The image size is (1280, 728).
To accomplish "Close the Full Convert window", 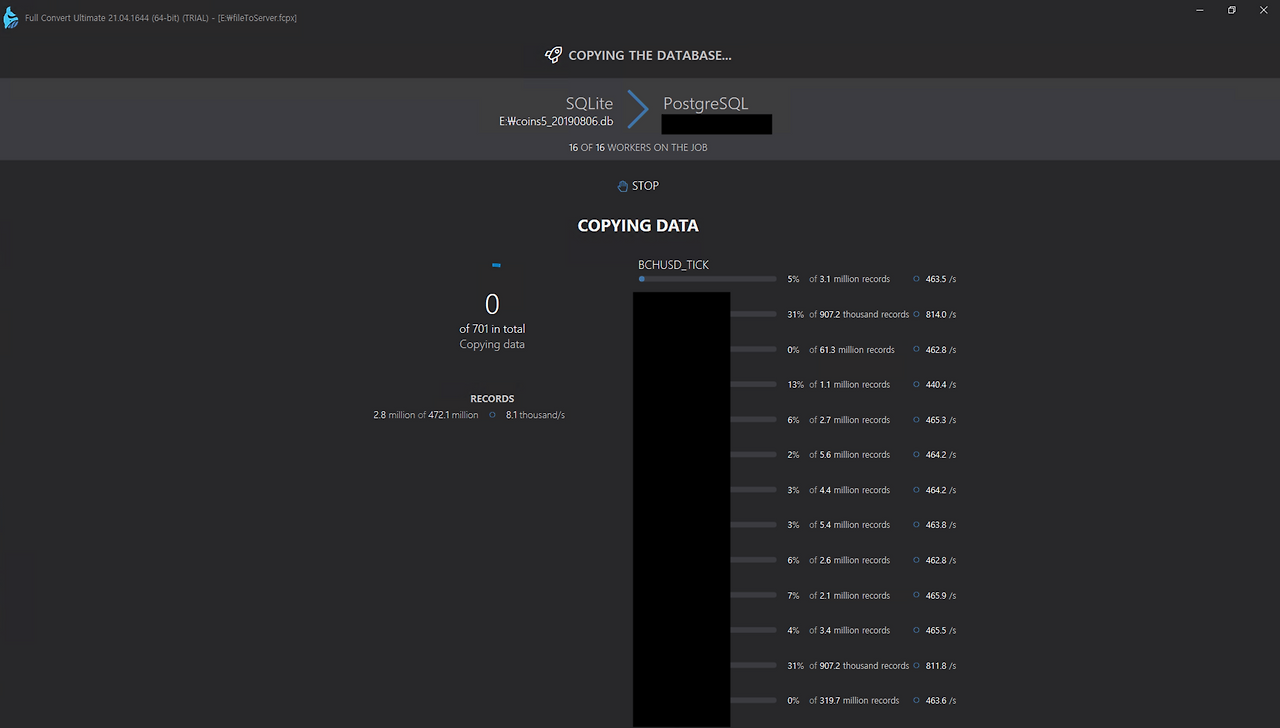I will (x=1263, y=10).
